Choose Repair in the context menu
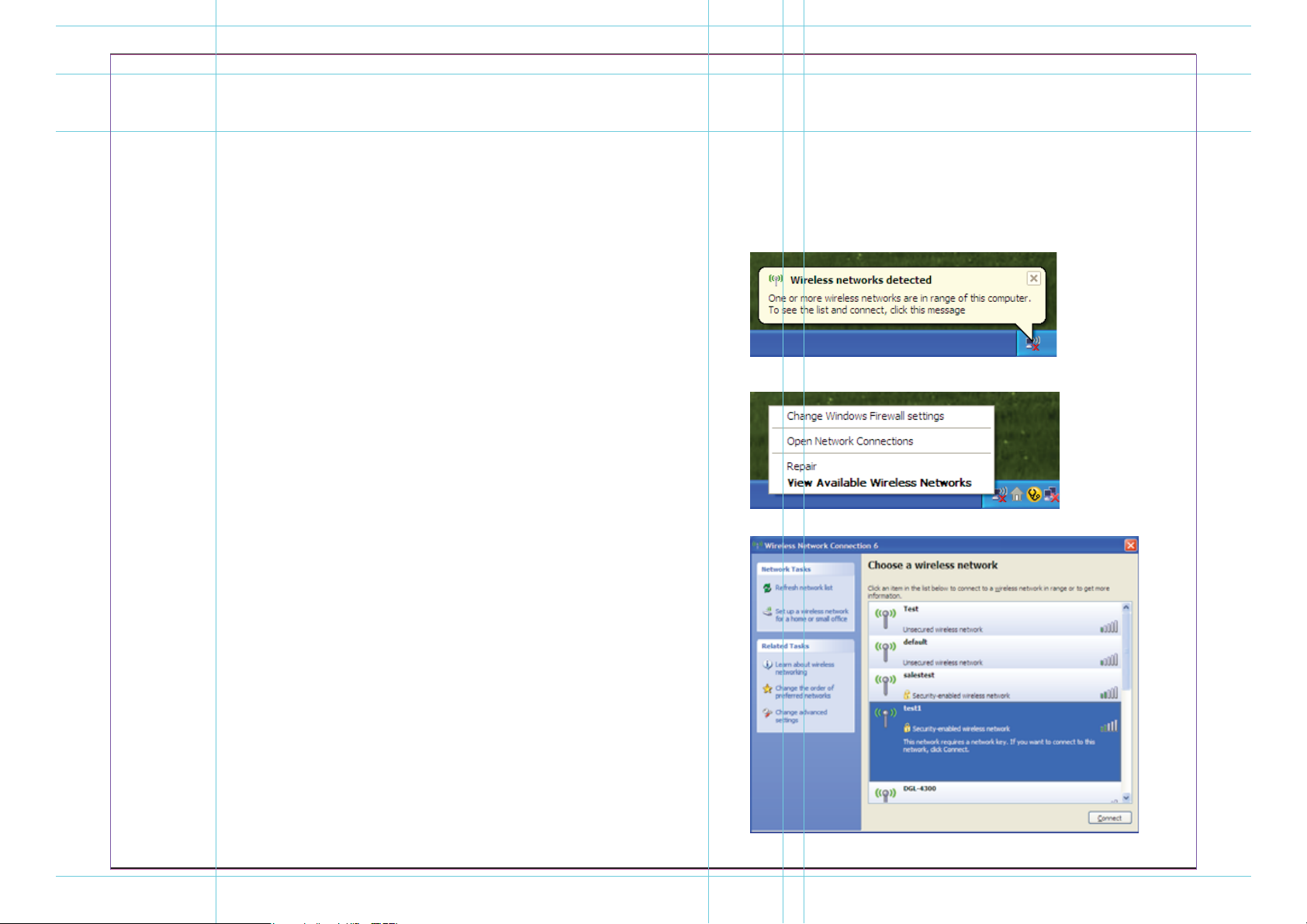The height and width of the screenshot is (924, 1307). [x=801, y=466]
